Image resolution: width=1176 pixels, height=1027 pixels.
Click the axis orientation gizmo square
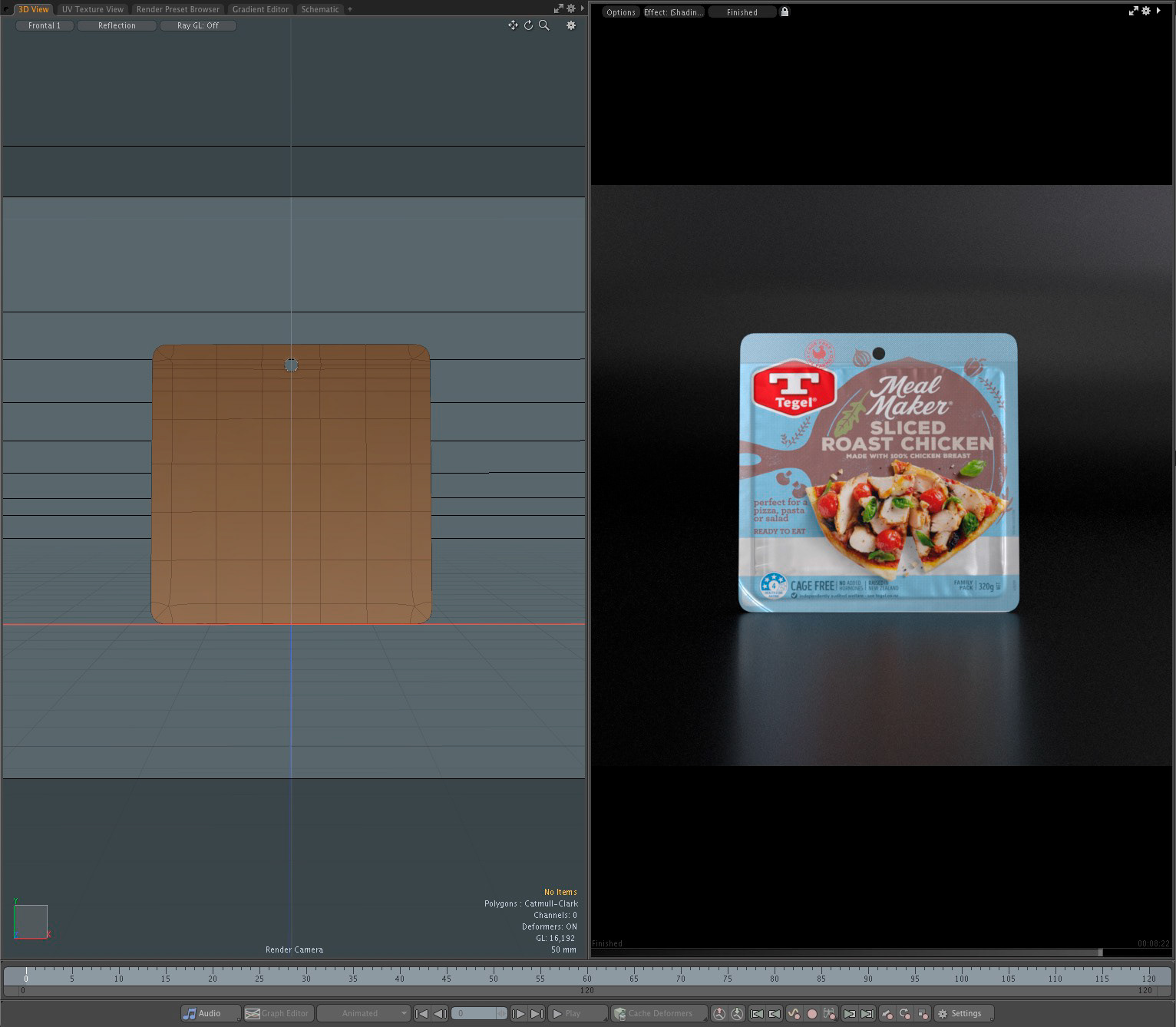tap(31, 921)
